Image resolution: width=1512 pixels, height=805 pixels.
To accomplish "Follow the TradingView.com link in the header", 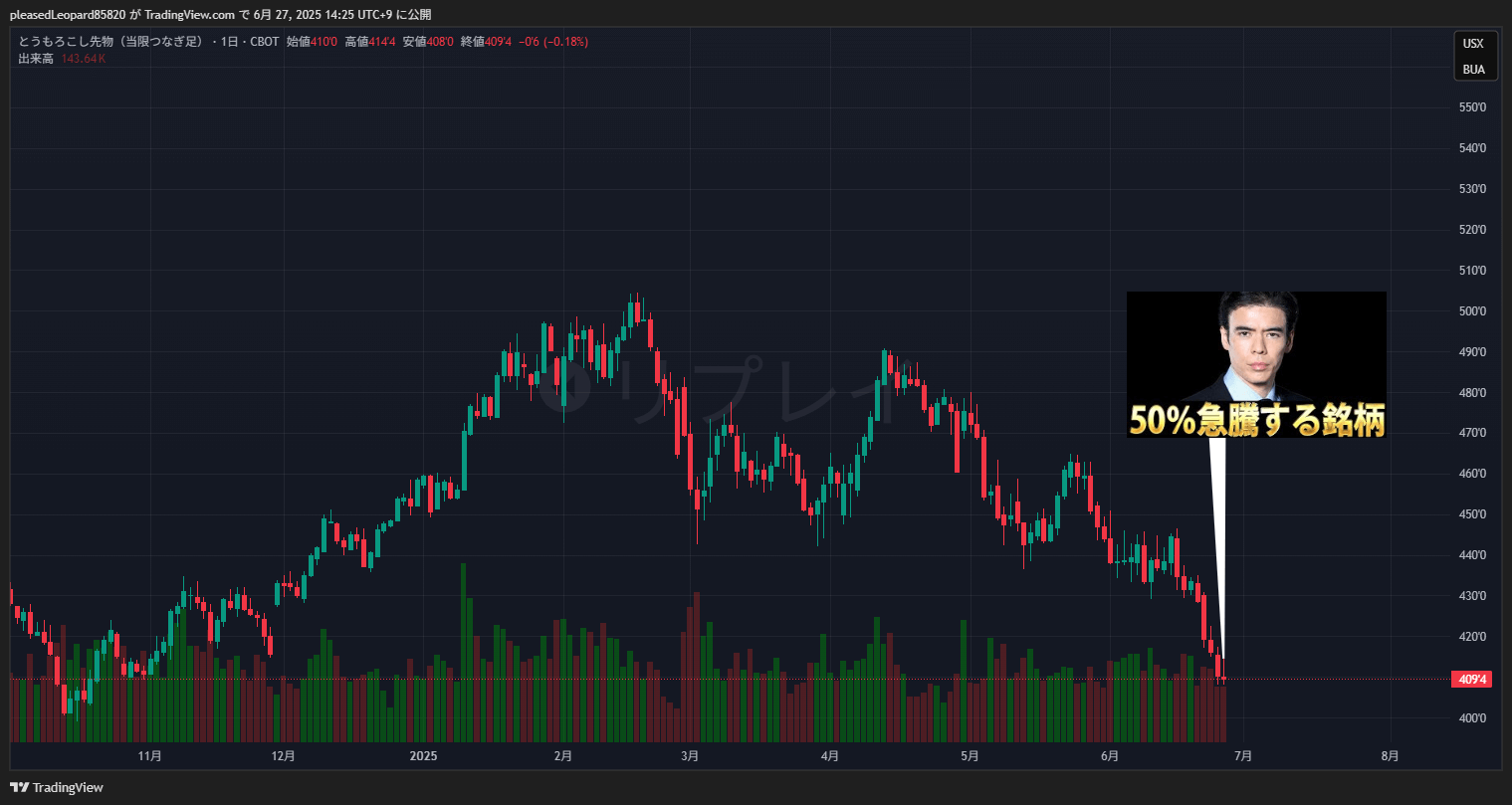I will pyautogui.click(x=189, y=15).
